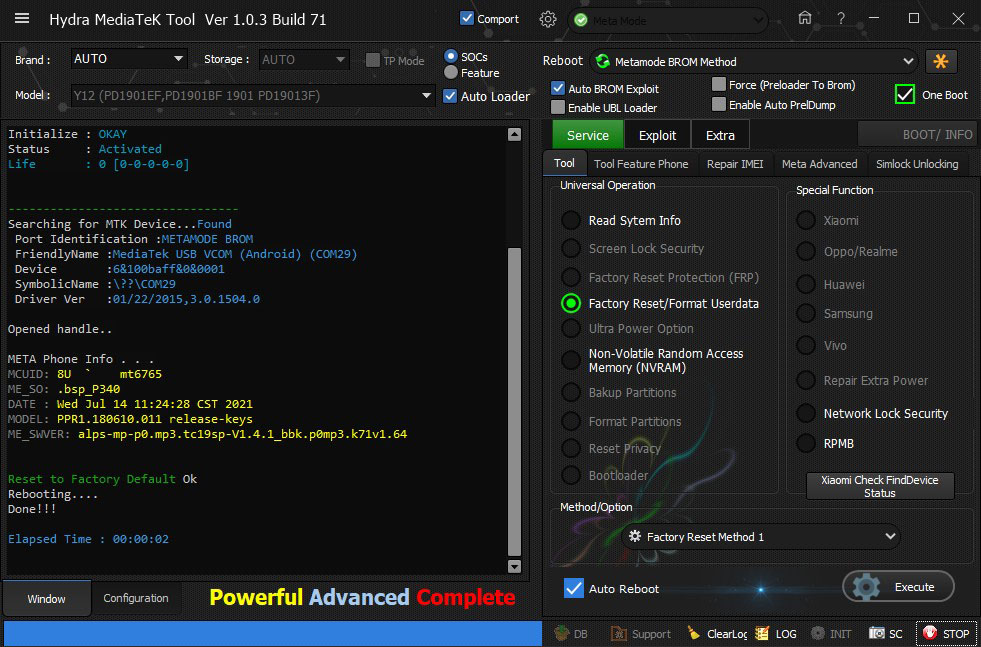Click log scrollbar up arrow
Viewport: 981px width, 647px height.
click(514, 134)
